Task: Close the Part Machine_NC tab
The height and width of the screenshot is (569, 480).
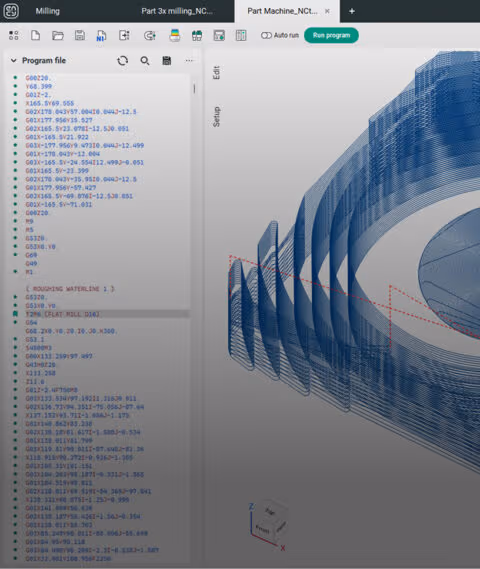Action: tap(327, 11)
